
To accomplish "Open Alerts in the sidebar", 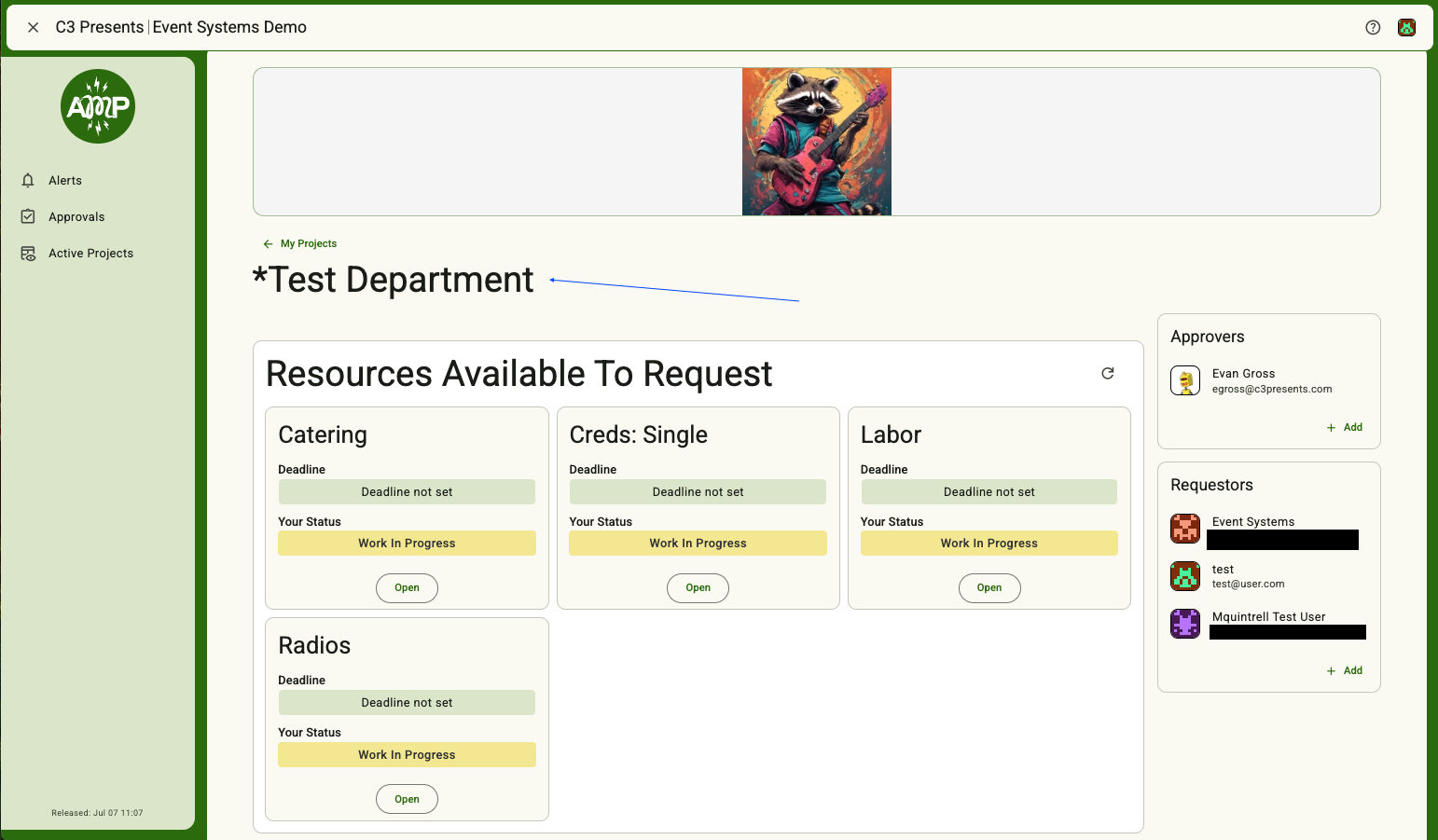I will 65,180.
